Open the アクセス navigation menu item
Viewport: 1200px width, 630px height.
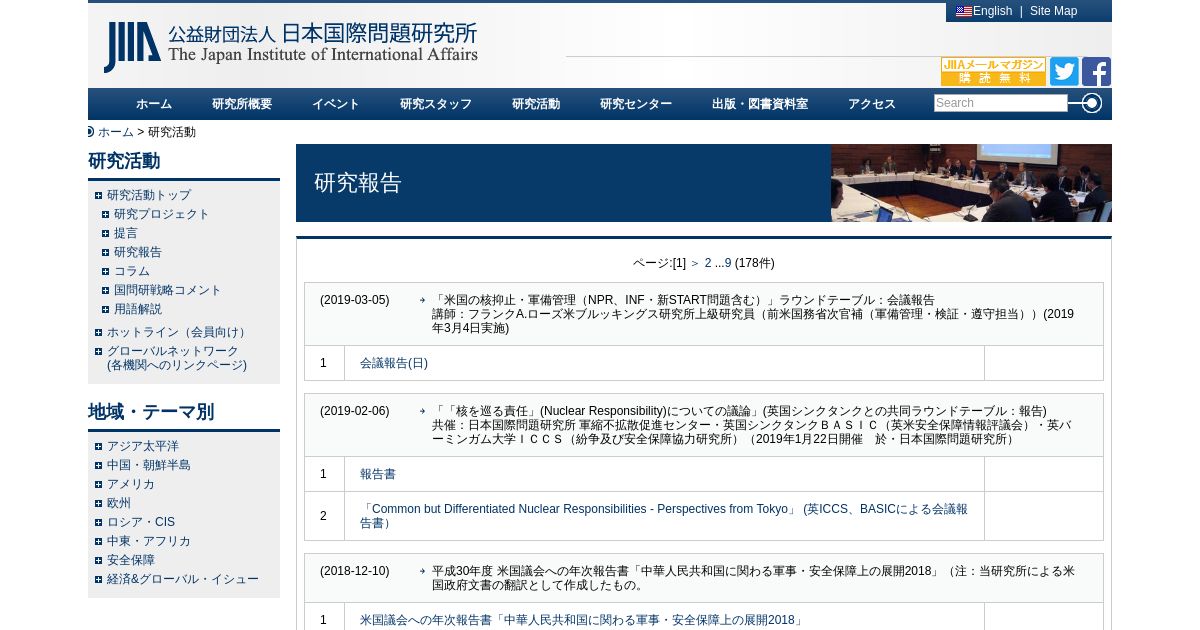[x=872, y=104]
